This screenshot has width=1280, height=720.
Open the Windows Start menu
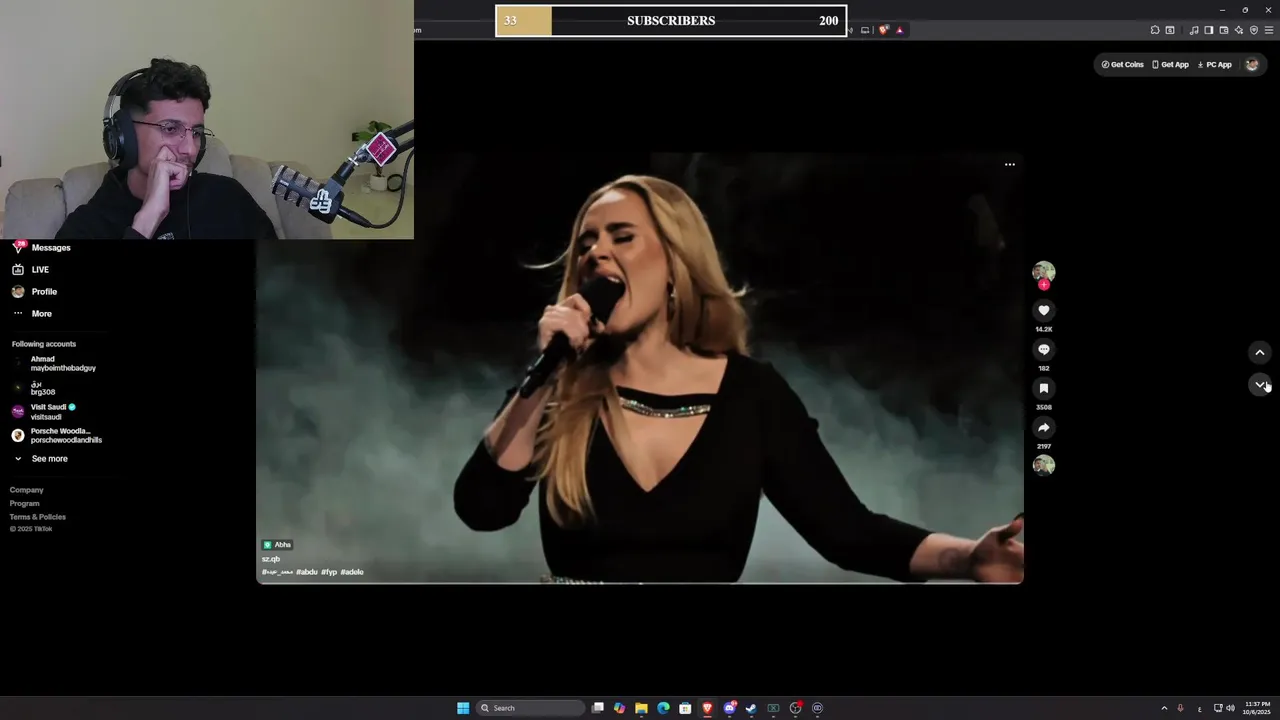[463, 708]
